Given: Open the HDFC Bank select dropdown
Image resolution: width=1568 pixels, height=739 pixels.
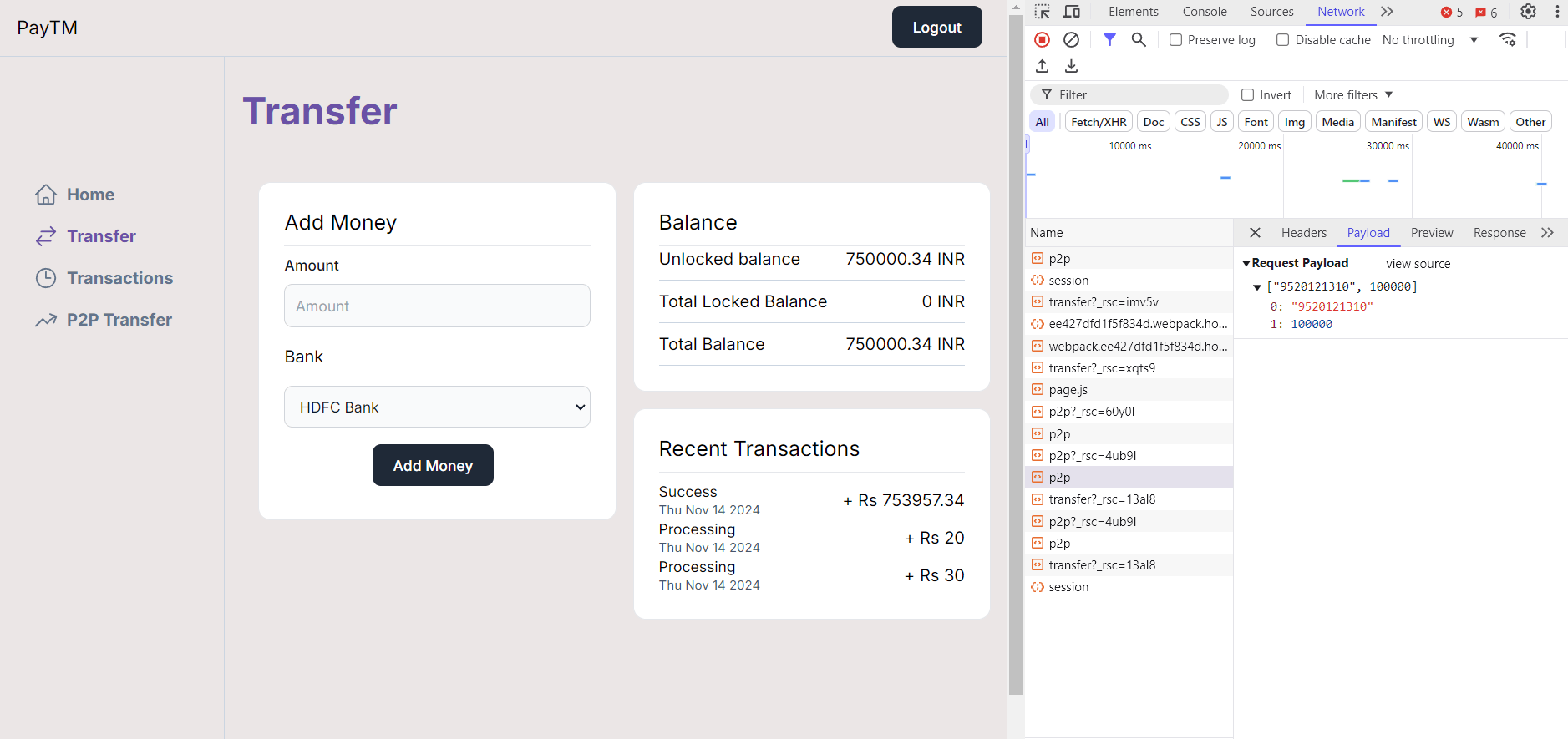Looking at the screenshot, I should [x=437, y=407].
